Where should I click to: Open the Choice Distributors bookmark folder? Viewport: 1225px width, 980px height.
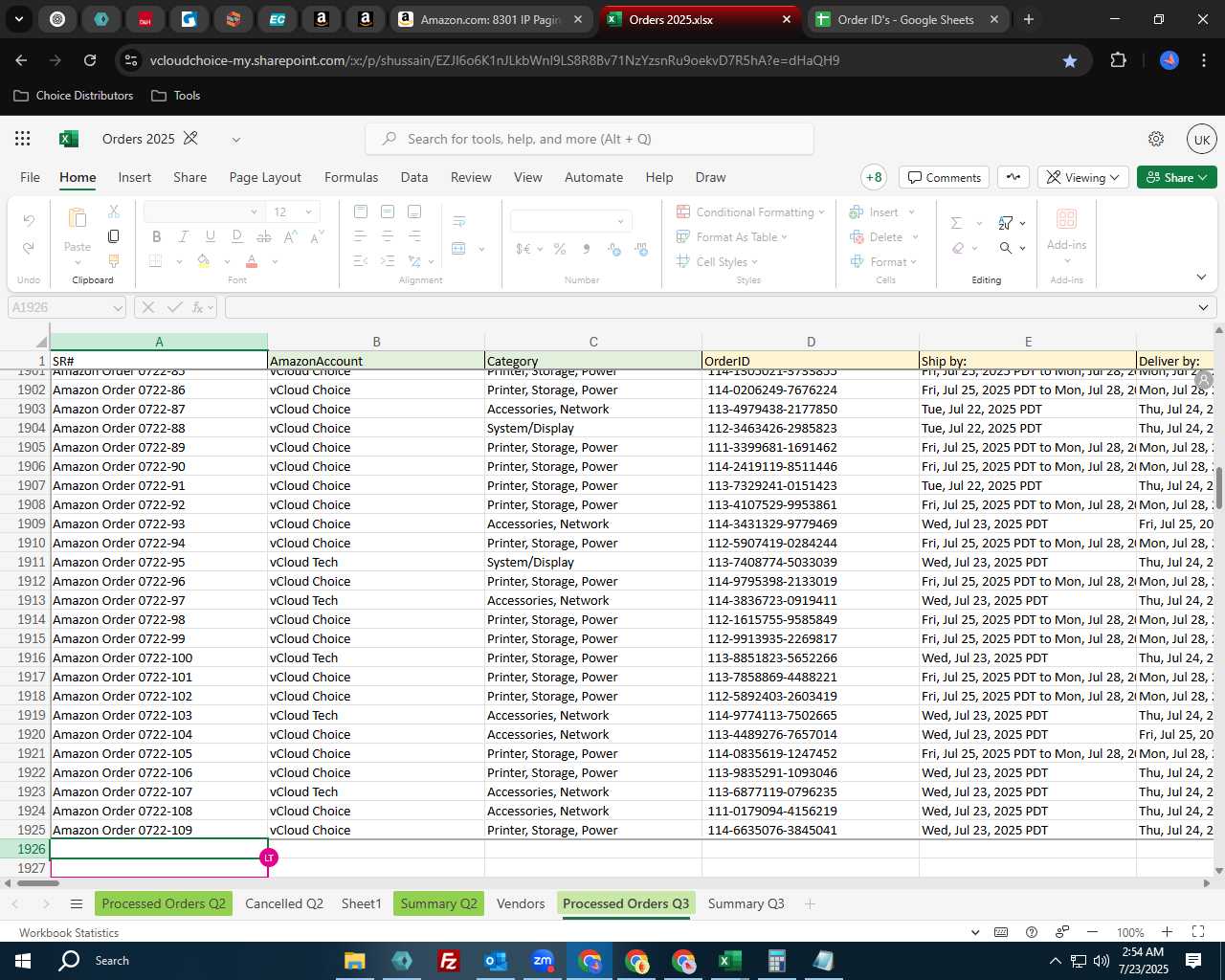point(74,96)
